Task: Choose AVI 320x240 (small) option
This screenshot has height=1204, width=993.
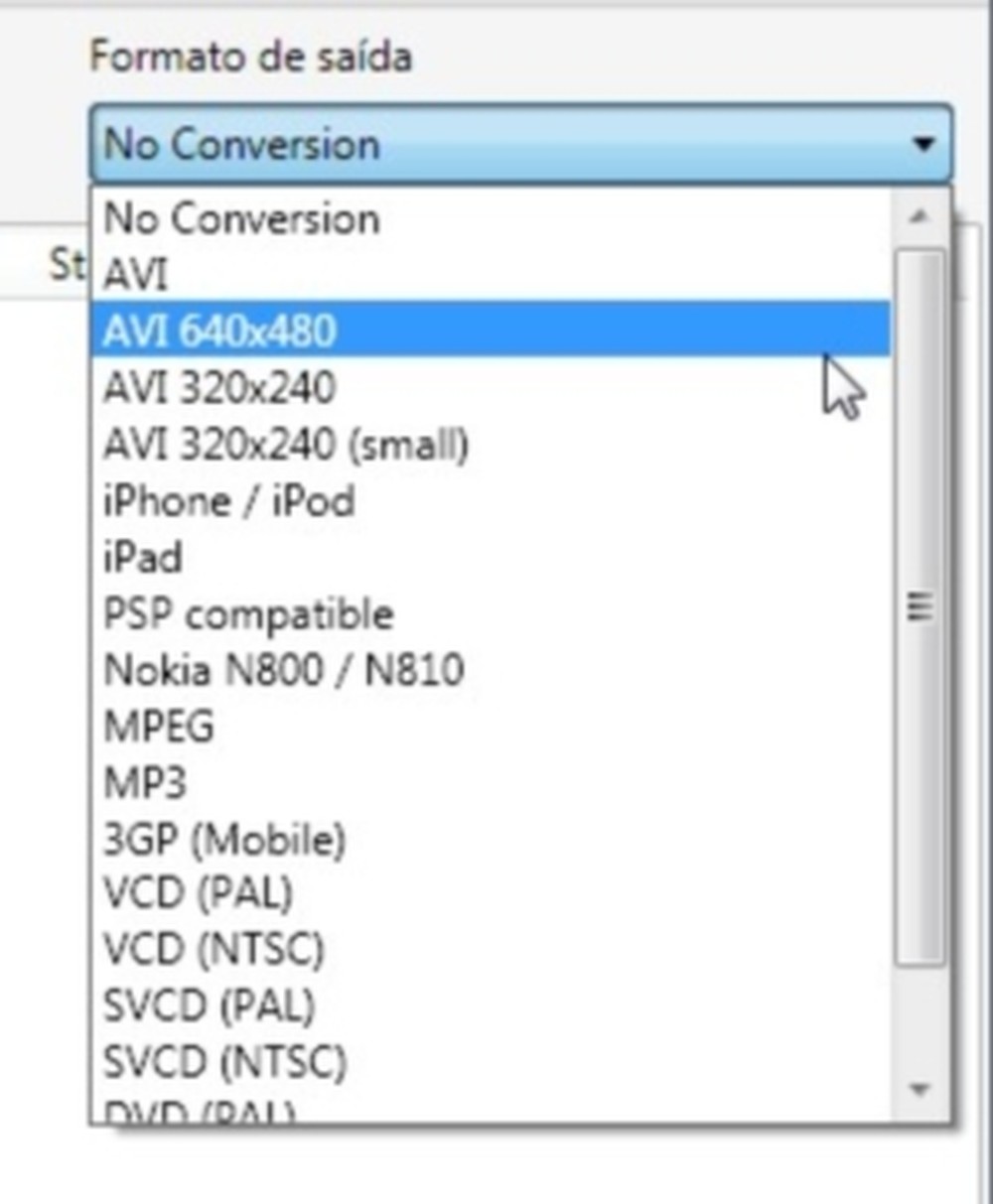Action: point(285,445)
